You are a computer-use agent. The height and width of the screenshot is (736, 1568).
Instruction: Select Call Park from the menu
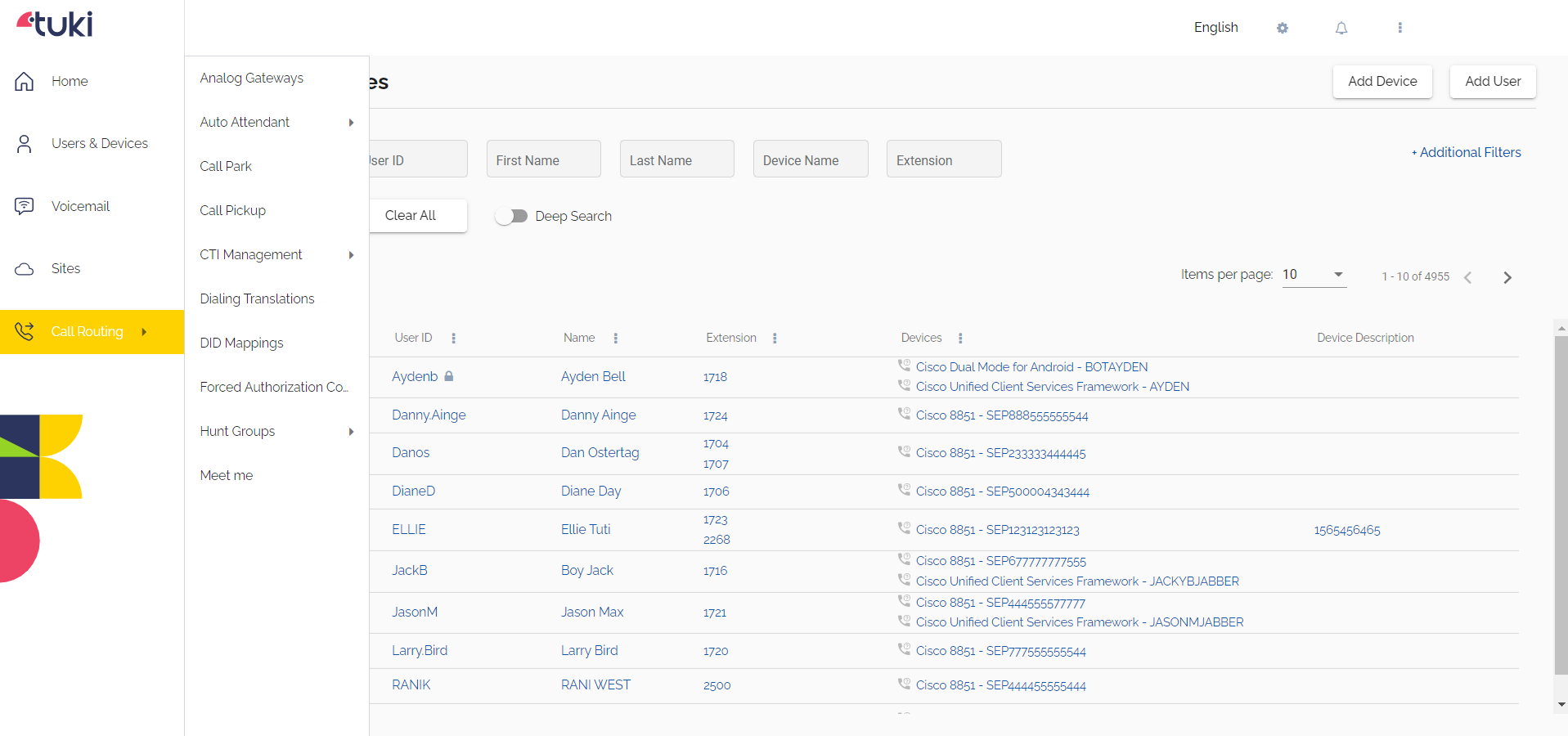tap(226, 167)
